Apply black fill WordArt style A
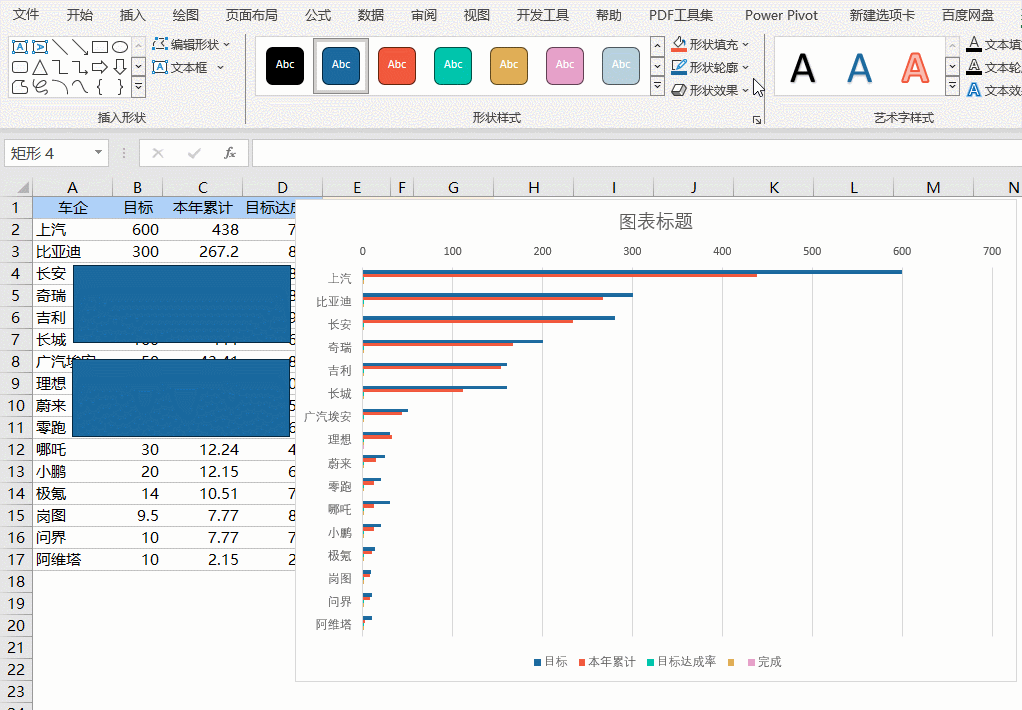The width and height of the screenshot is (1022, 710). coord(802,67)
